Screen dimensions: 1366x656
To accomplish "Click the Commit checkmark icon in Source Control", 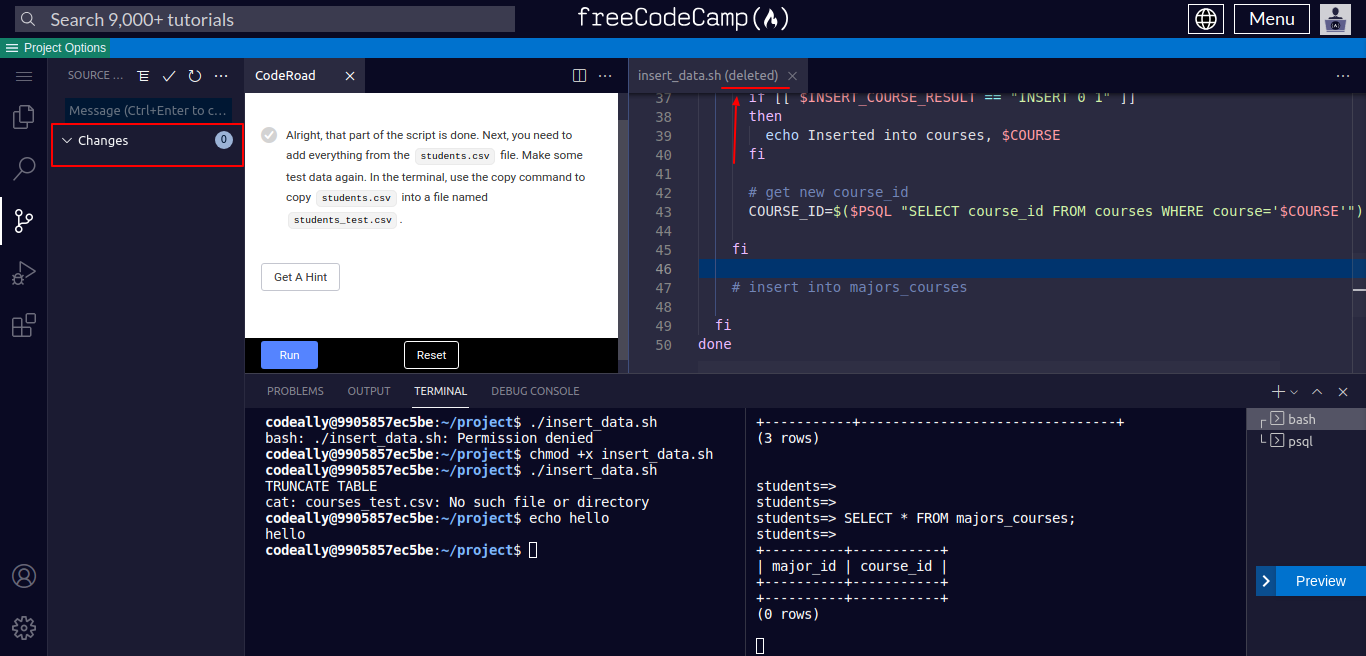I will tap(169, 75).
